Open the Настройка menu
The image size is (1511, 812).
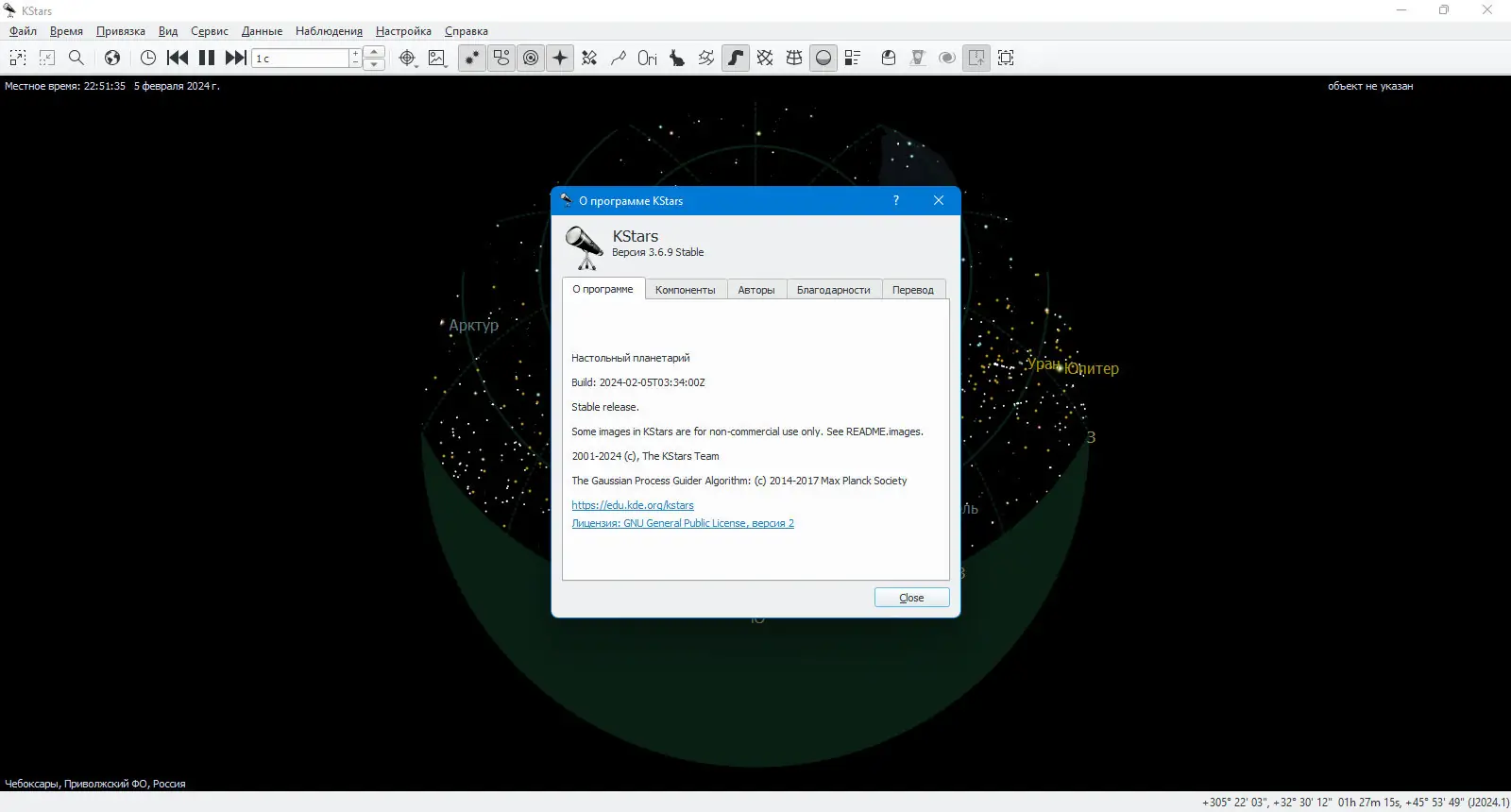click(x=403, y=31)
